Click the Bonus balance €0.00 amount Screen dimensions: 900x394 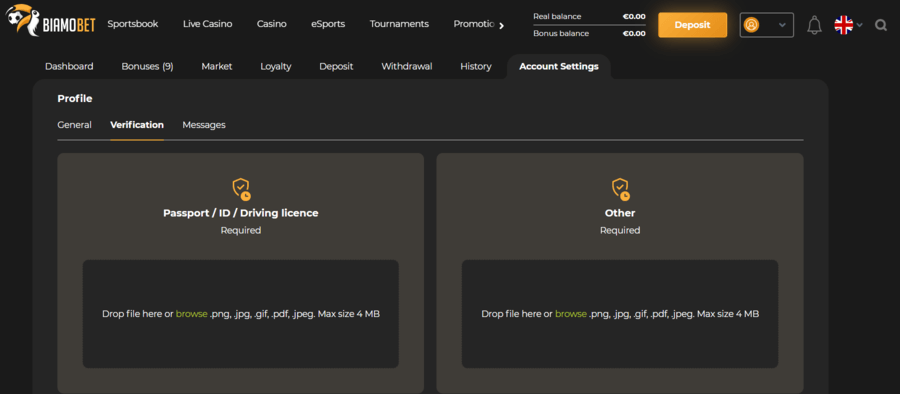[x=634, y=33]
